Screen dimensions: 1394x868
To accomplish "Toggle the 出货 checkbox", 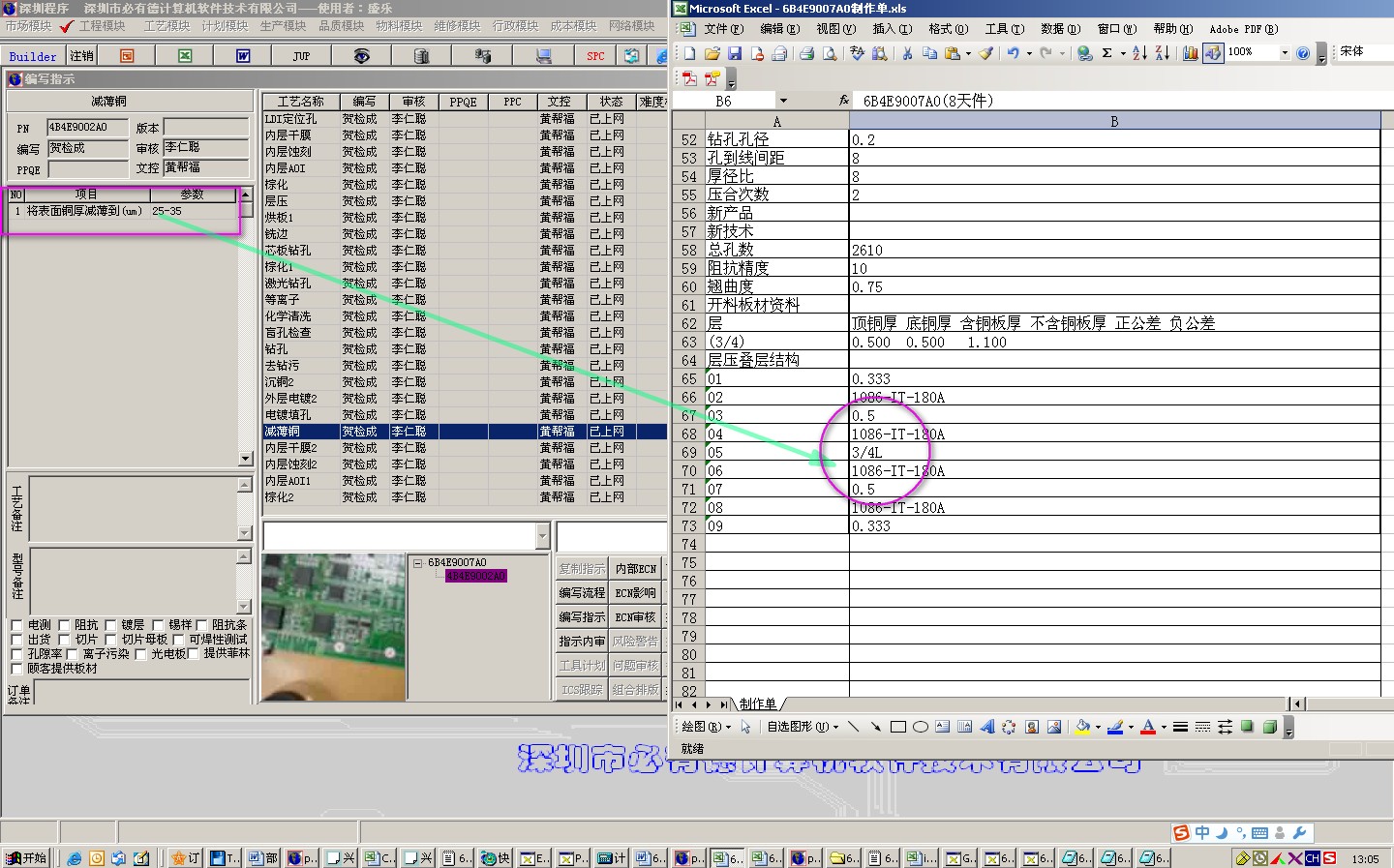I will [16, 640].
